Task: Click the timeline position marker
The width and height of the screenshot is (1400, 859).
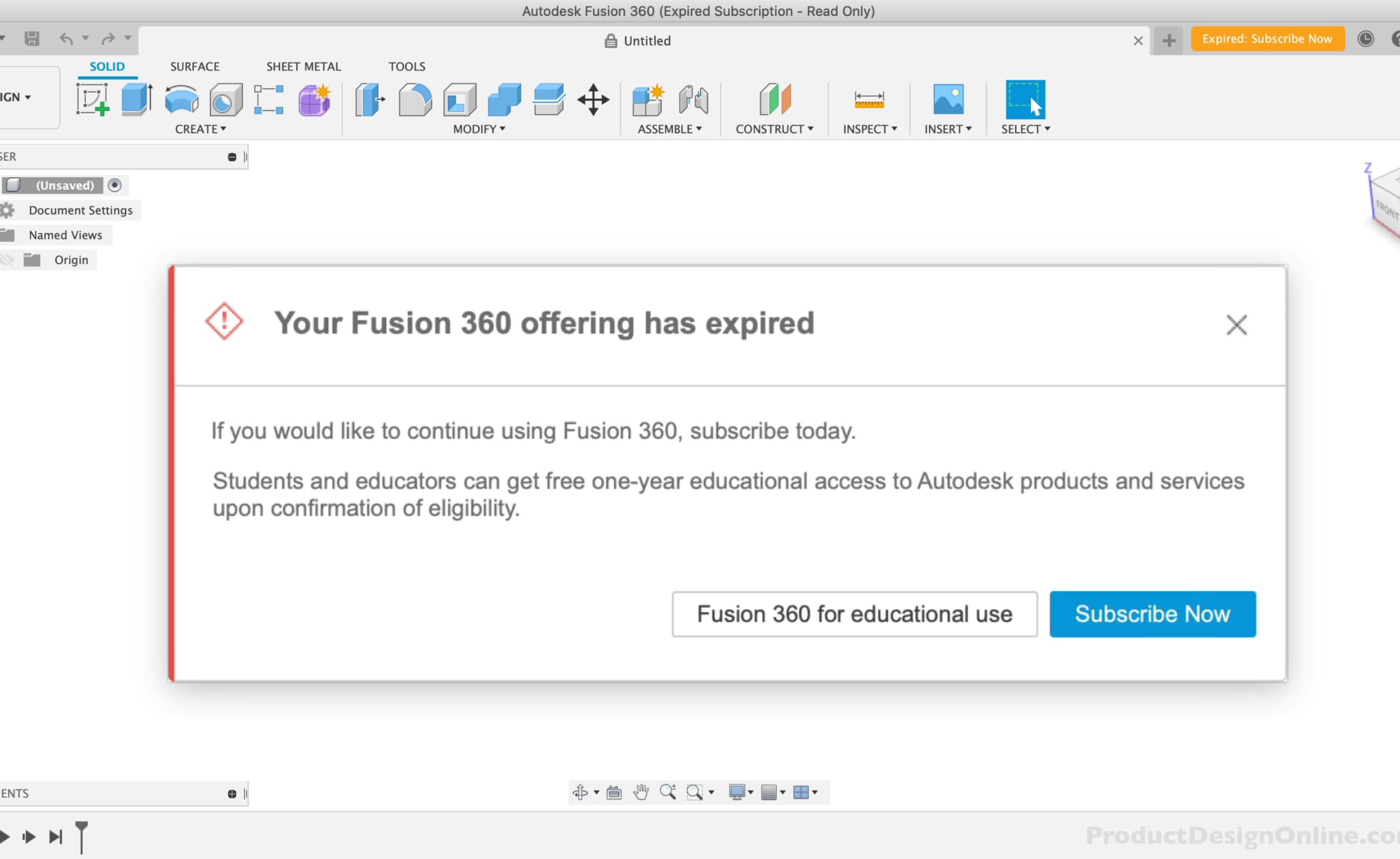Action: (x=81, y=836)
